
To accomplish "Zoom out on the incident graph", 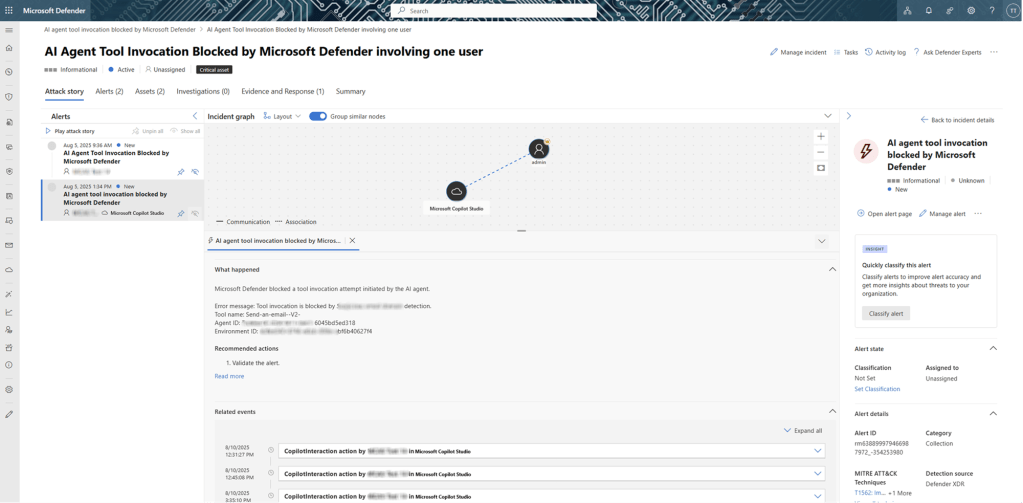I will [821, 152].
